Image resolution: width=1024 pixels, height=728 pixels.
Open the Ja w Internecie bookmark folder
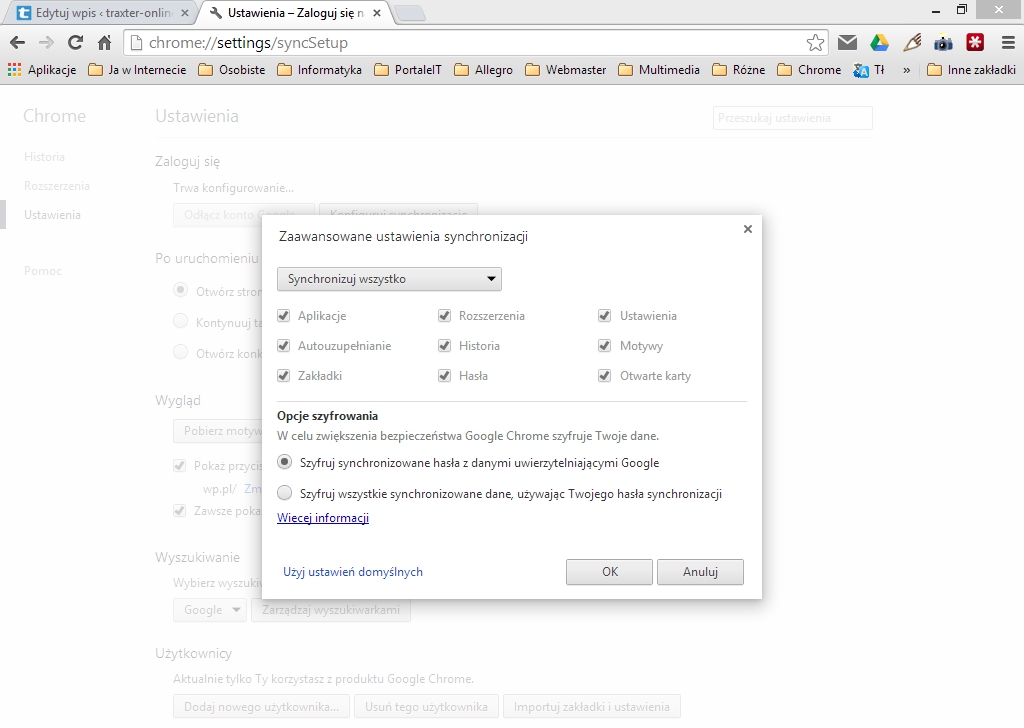tap(137, 70)
